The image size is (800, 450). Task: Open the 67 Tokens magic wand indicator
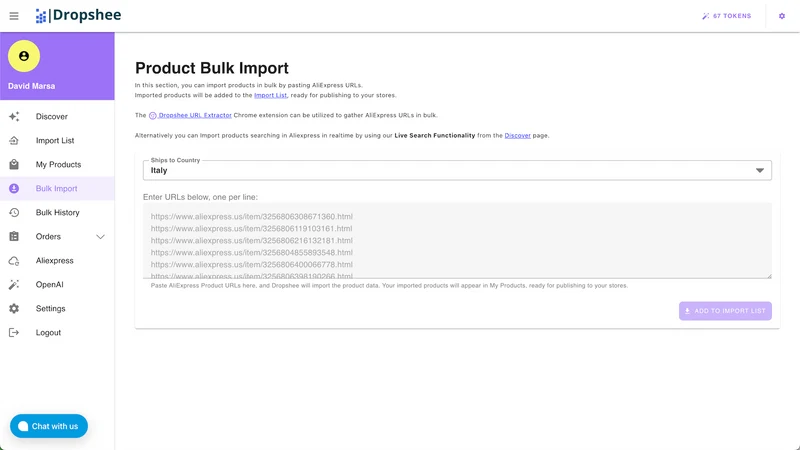tap(727, 16)
